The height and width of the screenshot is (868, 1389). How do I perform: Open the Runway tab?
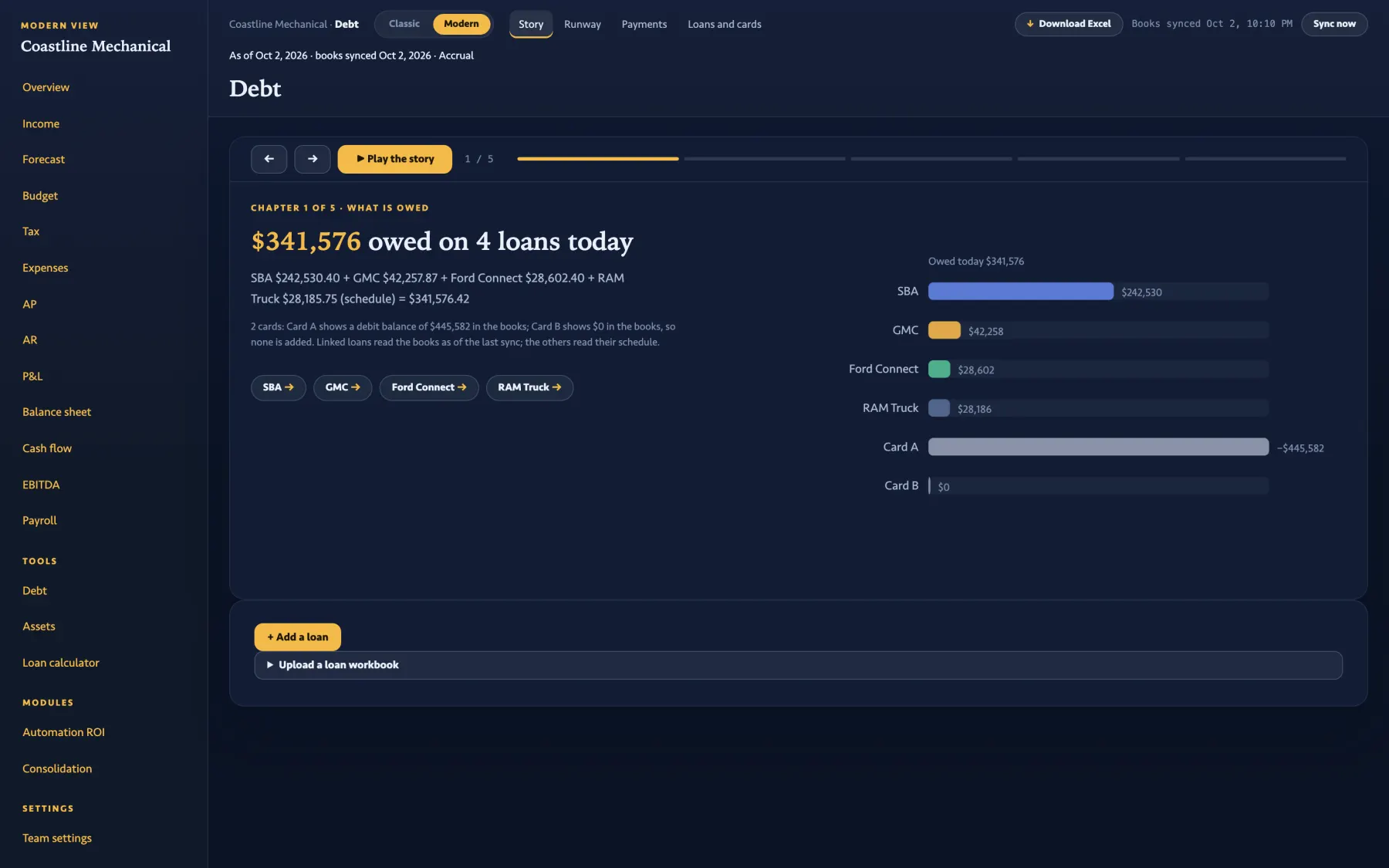[x=583, y=25]
